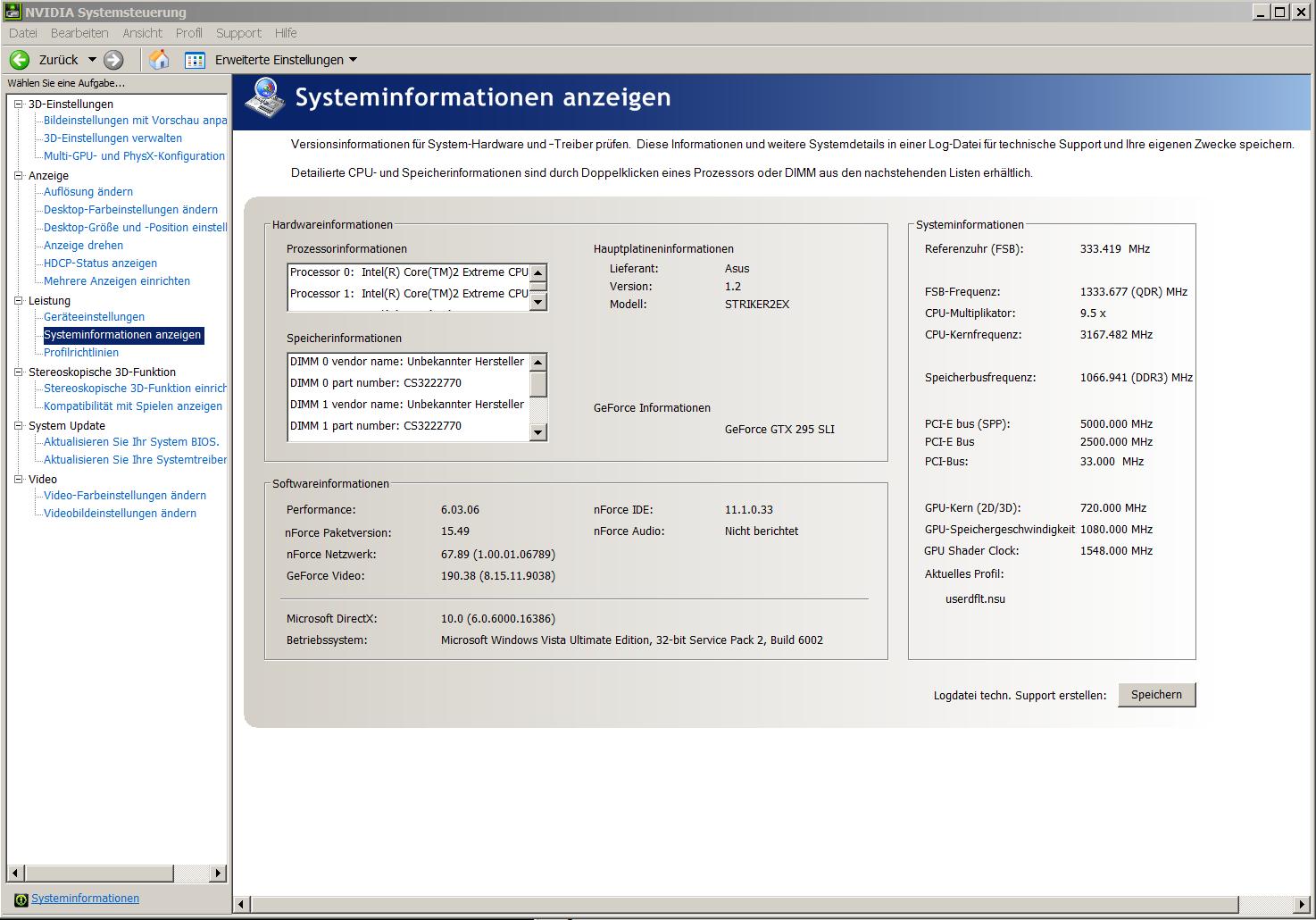Select the DIMM 1 vendor name row
Image resolution: width=1316 pixels, height=920 pixels.
[407, 405]
